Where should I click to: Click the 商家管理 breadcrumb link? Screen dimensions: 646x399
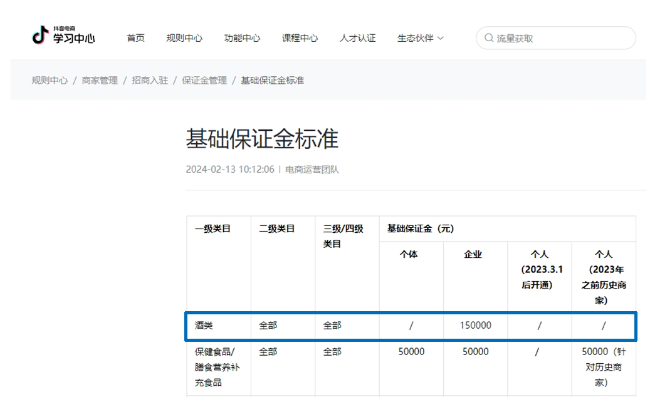pos(100,80)
